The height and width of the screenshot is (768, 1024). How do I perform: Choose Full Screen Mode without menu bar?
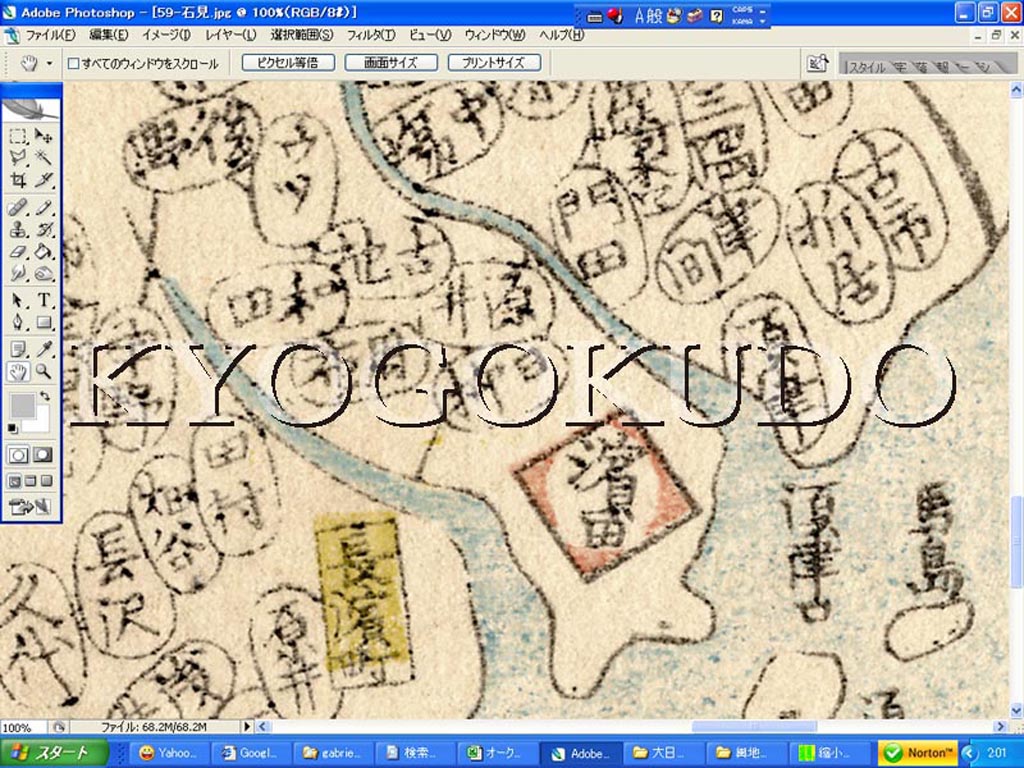click(46, 482)
